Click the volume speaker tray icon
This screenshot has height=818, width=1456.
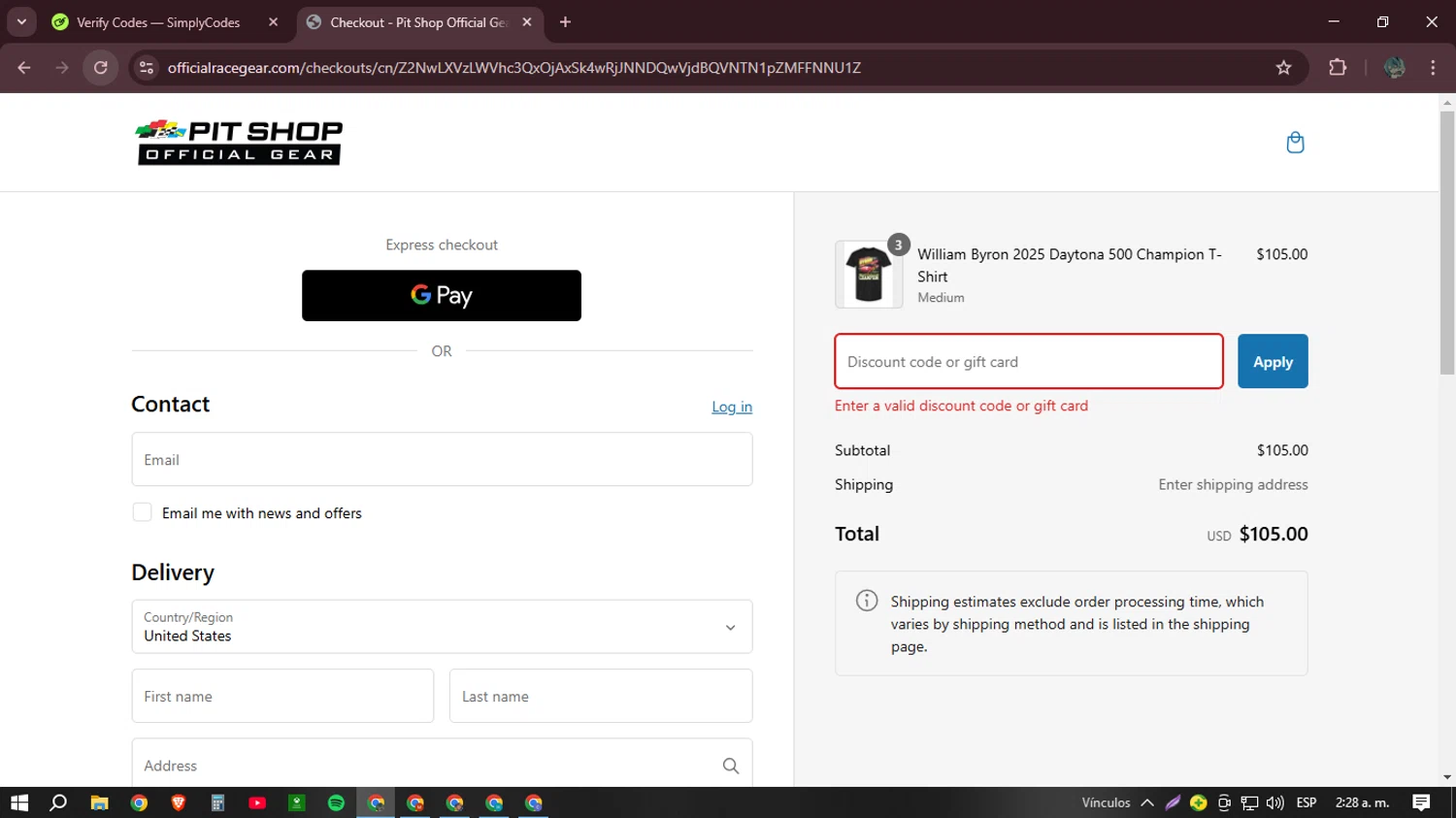coord(1275,802)
